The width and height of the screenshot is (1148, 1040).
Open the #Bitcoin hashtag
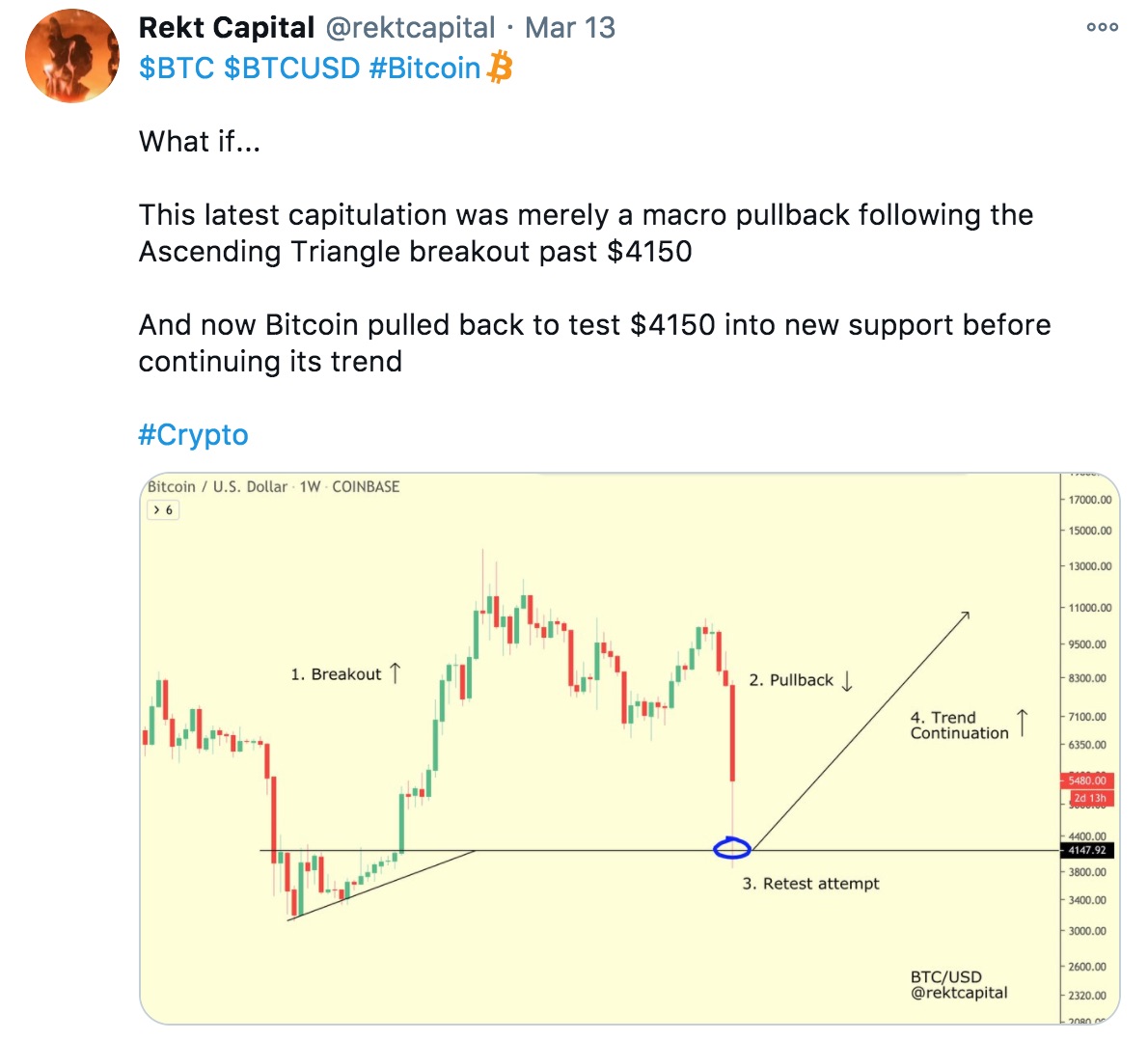tap(424, 68)
